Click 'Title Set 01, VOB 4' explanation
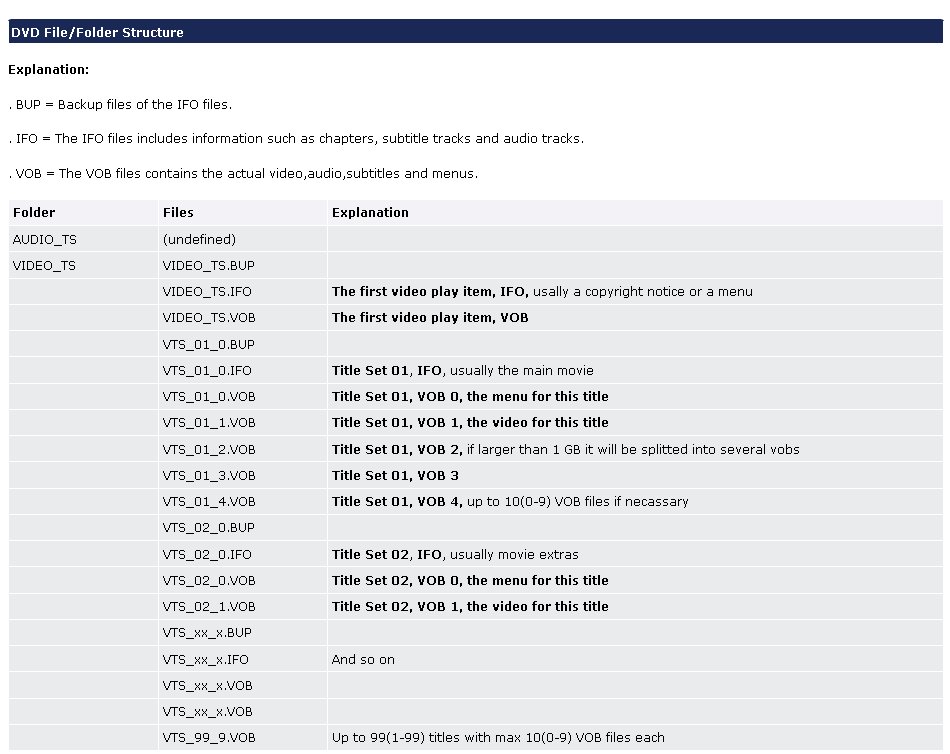Image resolution: width=950 pixels, height=754 pixels. pos(510,501)
